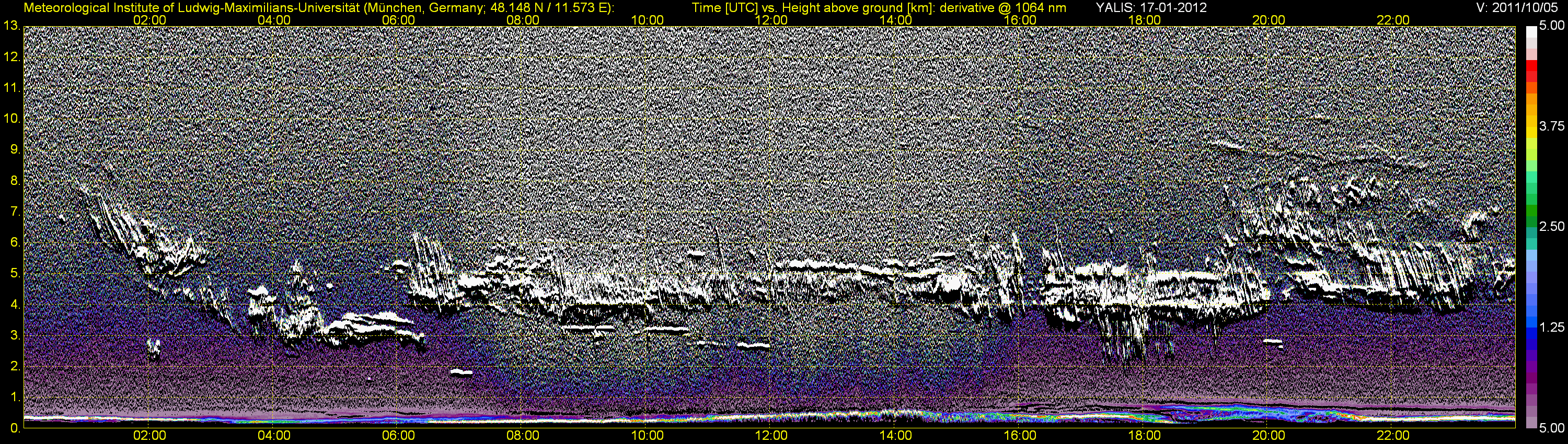
Task: Click '06:00' on the upper time axis
Action: point(399,20)
